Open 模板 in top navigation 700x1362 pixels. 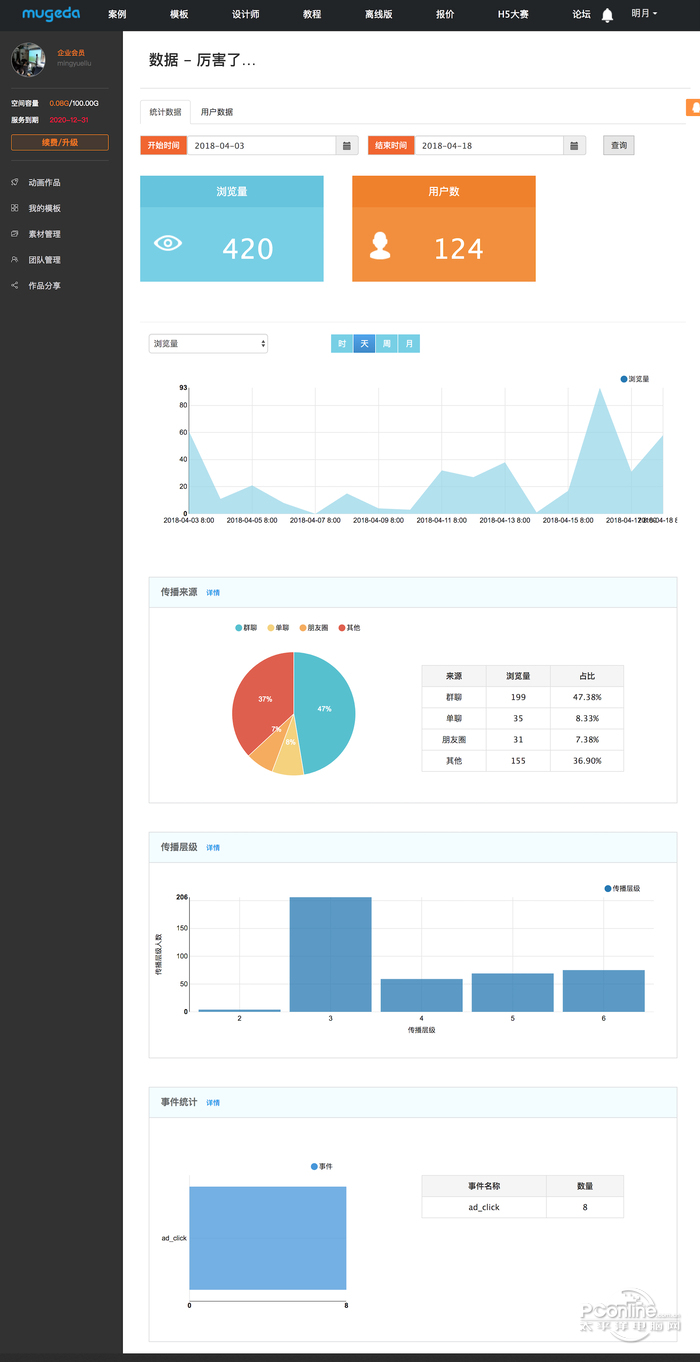pyautogui.click(x=179, y=15)
